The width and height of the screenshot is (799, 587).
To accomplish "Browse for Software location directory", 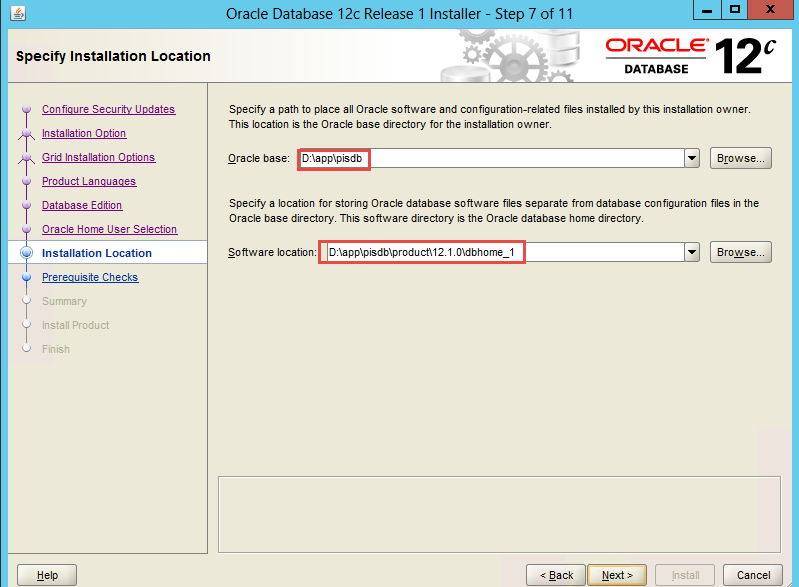I will click(x=741, y=252).
